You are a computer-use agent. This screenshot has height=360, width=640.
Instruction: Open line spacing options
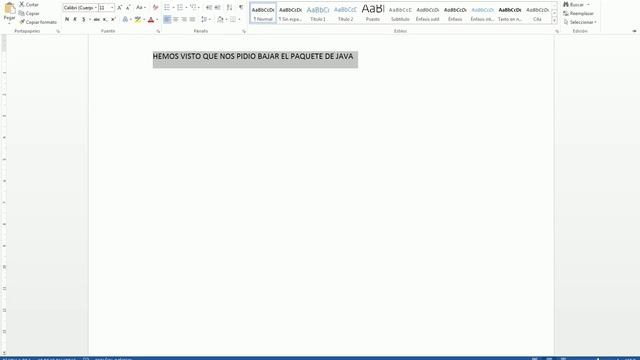[205, 19]
